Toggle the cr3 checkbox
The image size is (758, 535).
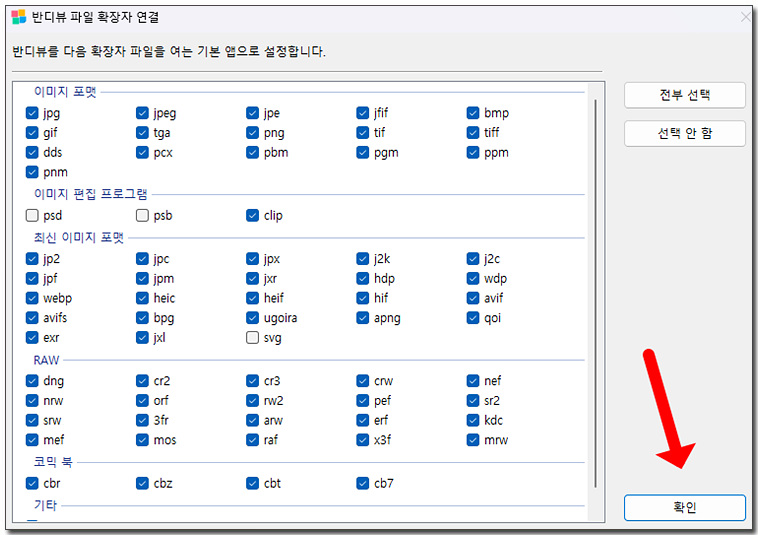pos(252,381)
